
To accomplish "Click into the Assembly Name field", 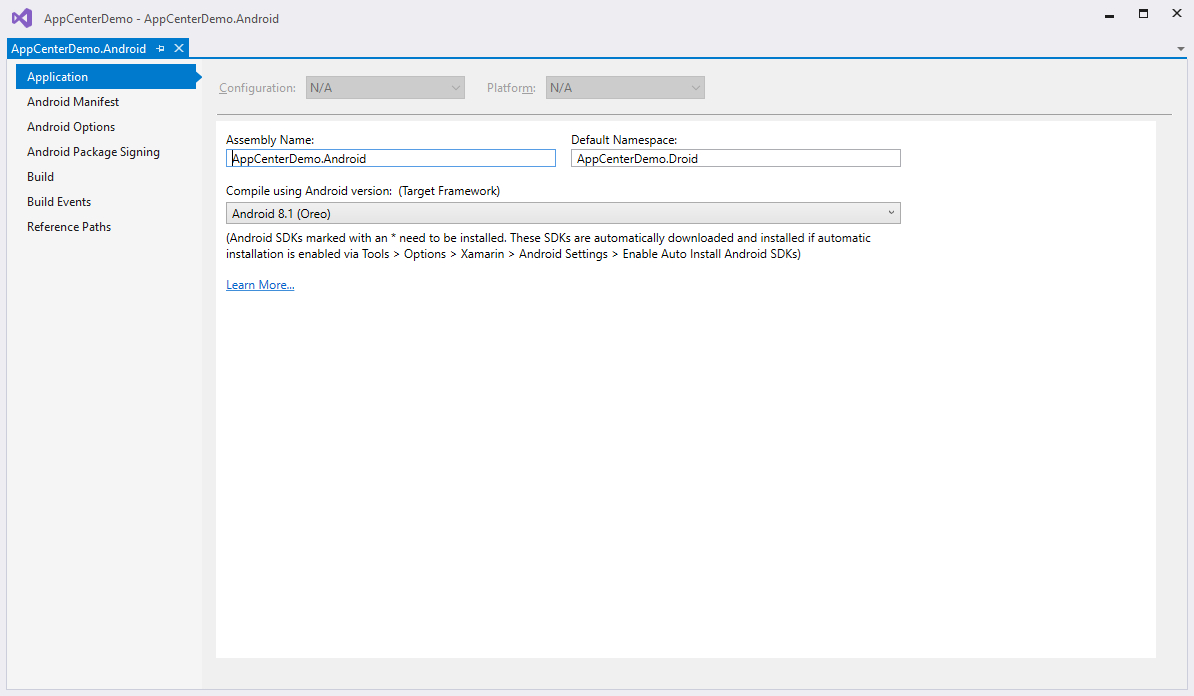I will pos(391,158).
